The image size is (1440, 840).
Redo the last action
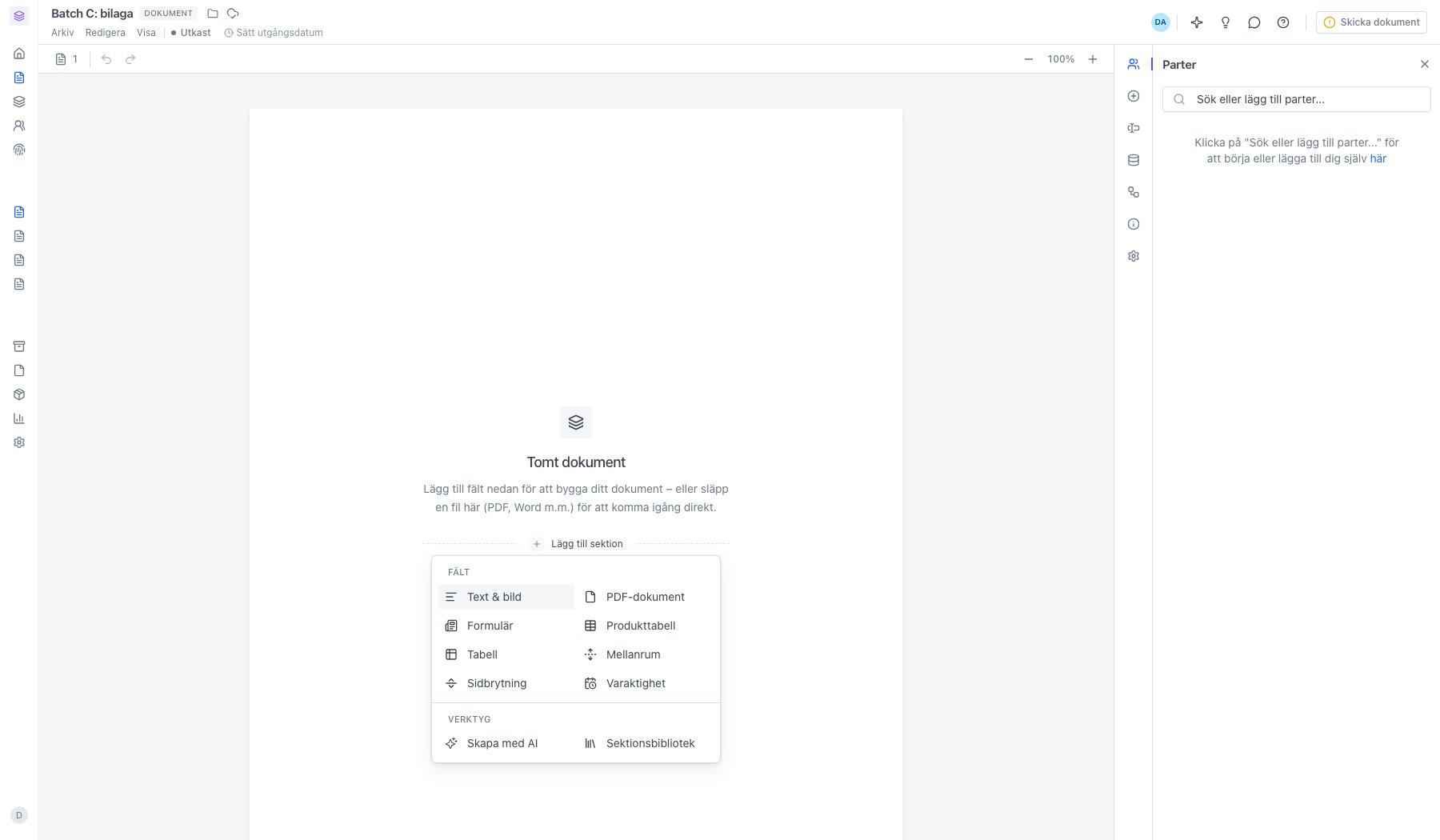pyautogui.click(x=130, y=59)
